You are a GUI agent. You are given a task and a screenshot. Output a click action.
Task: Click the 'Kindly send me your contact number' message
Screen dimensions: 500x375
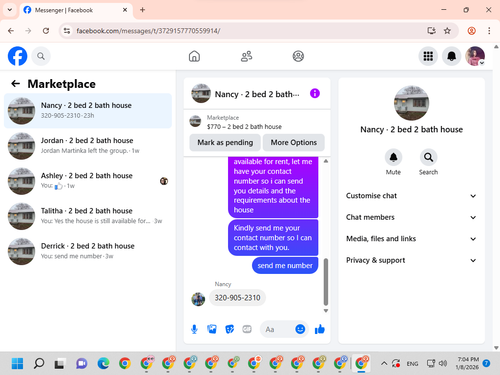point(273,238)
